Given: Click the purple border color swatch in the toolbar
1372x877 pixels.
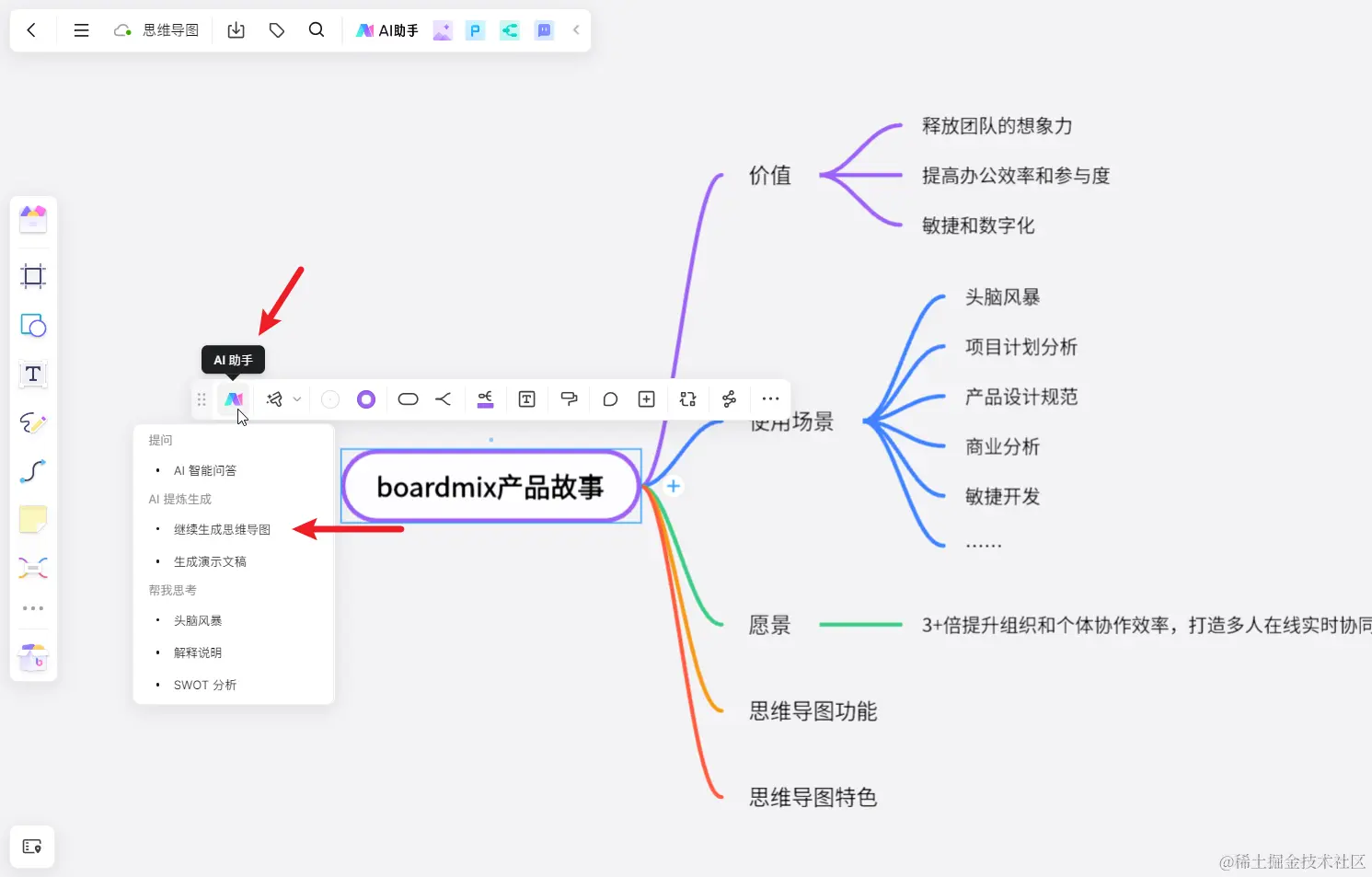Looking at the screenshot, I should (x=365, y=398).
